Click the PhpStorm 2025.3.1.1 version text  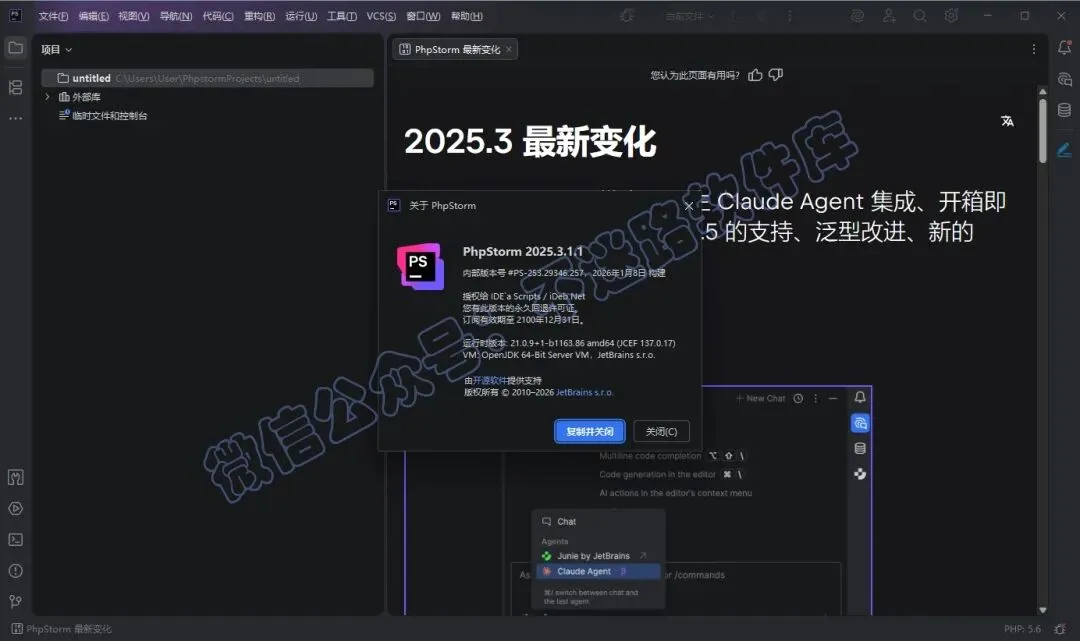coord(523,251)
